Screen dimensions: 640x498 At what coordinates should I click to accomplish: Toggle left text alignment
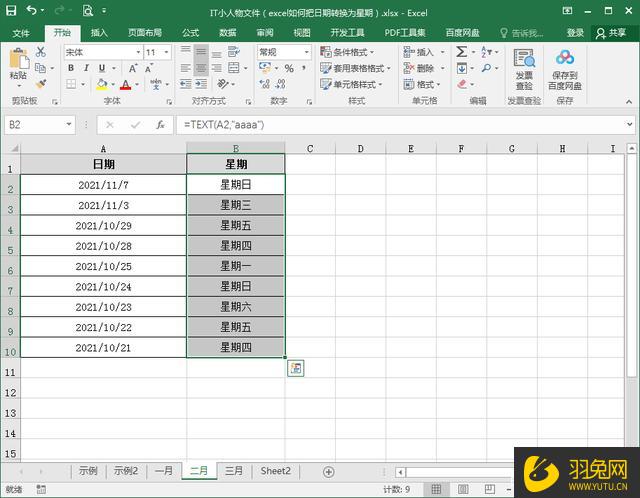click(x=185, y=68)
